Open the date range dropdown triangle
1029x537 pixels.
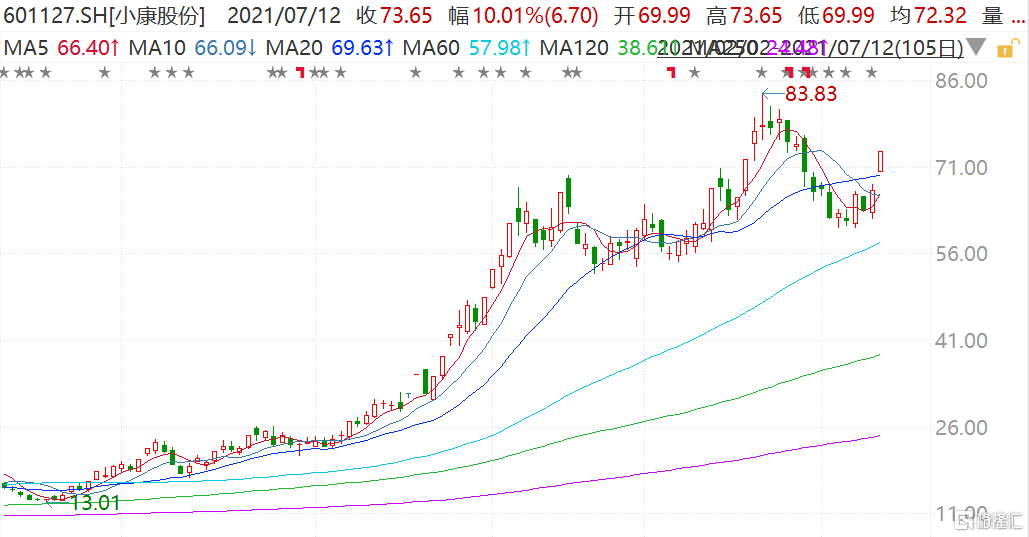click(976, 47)
